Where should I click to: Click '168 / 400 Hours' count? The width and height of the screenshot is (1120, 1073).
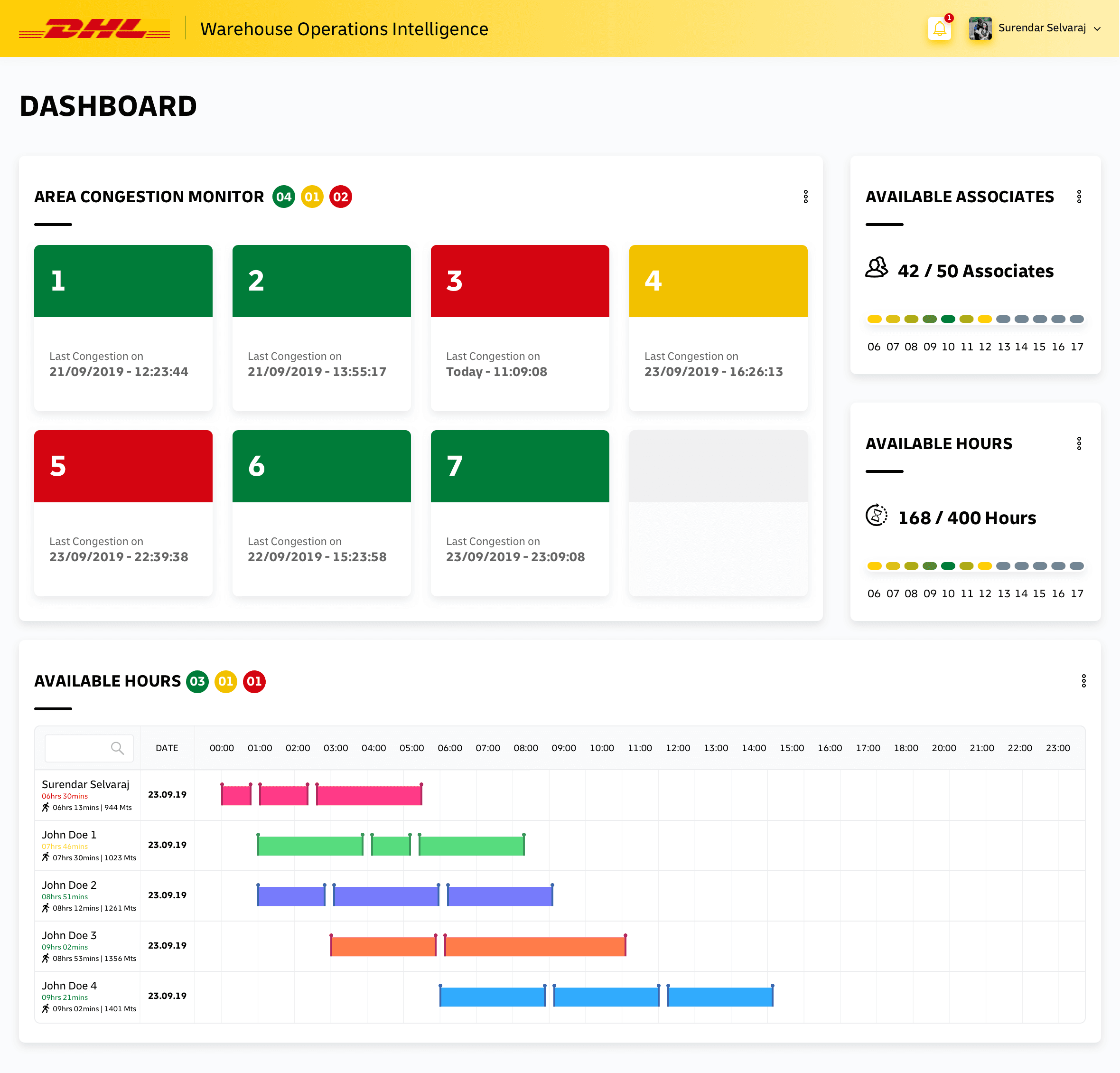(967, 518)
